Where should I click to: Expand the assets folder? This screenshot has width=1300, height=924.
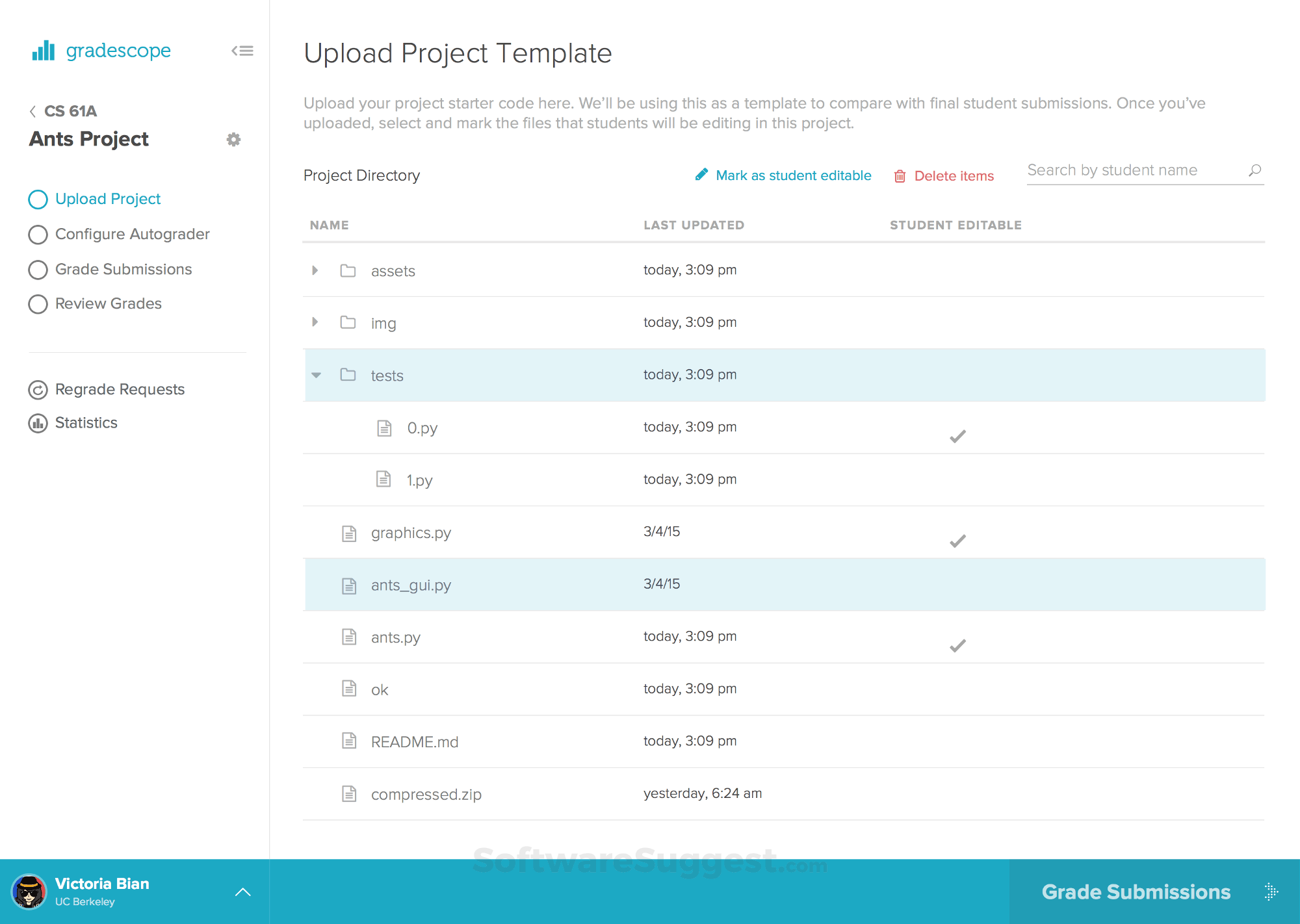coord(315,270)
